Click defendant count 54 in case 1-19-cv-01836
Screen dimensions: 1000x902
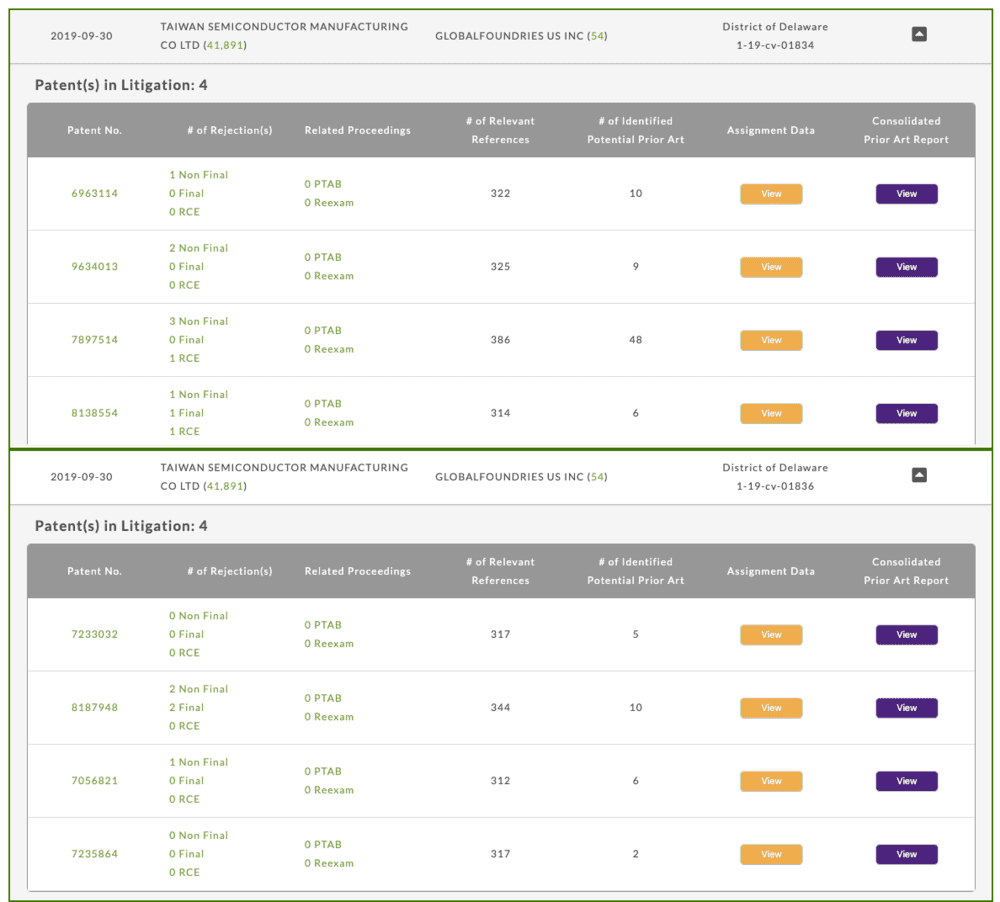597,477
